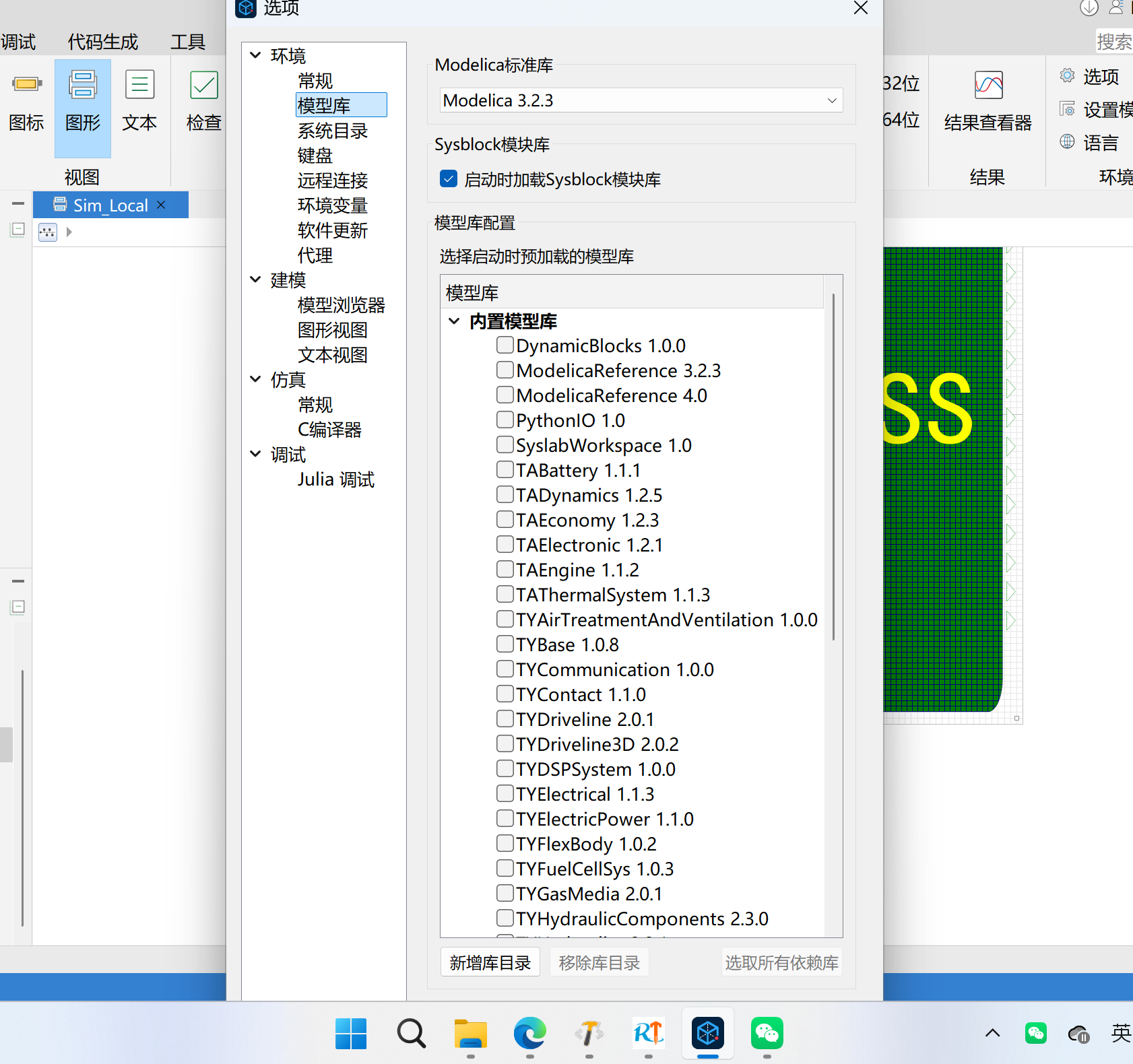
Task: Select 模型库 in the options tree
Action: [x=342, y=105]
